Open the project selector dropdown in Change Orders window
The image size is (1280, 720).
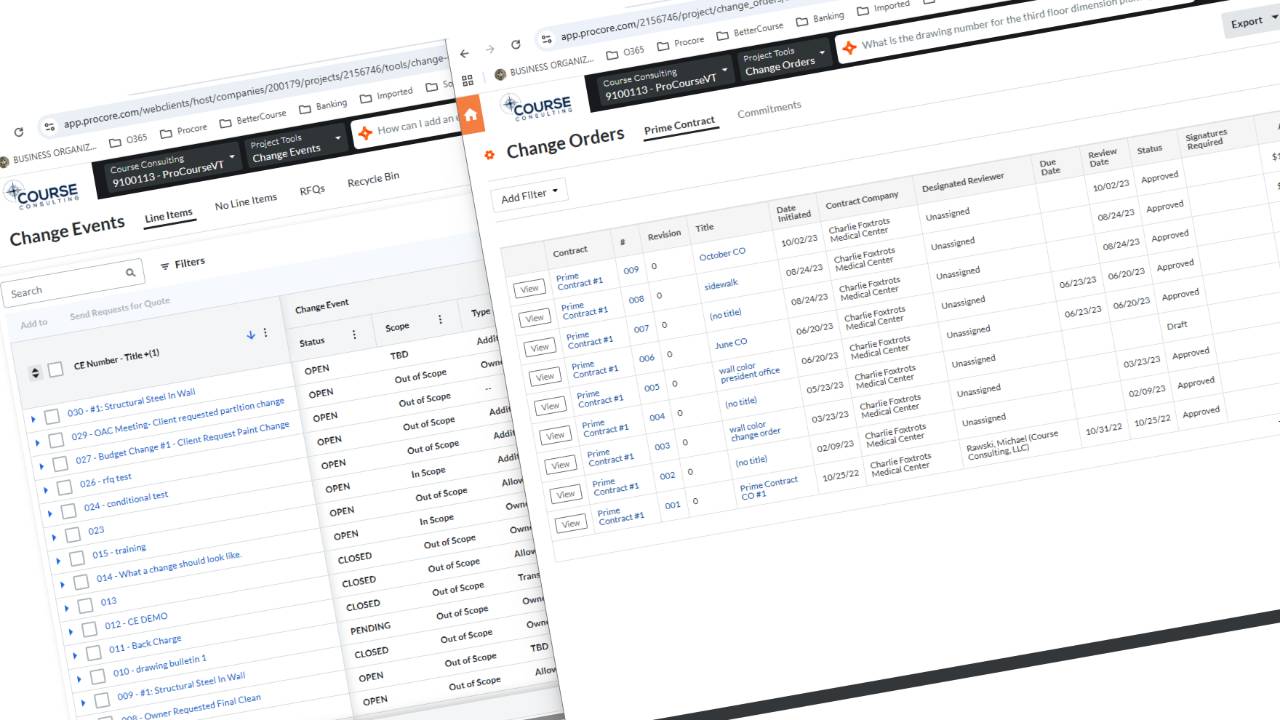point(665,83)
